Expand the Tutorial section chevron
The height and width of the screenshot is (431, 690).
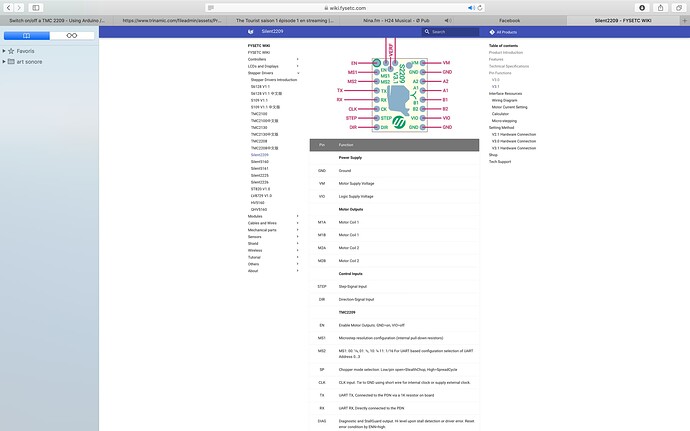297,257
